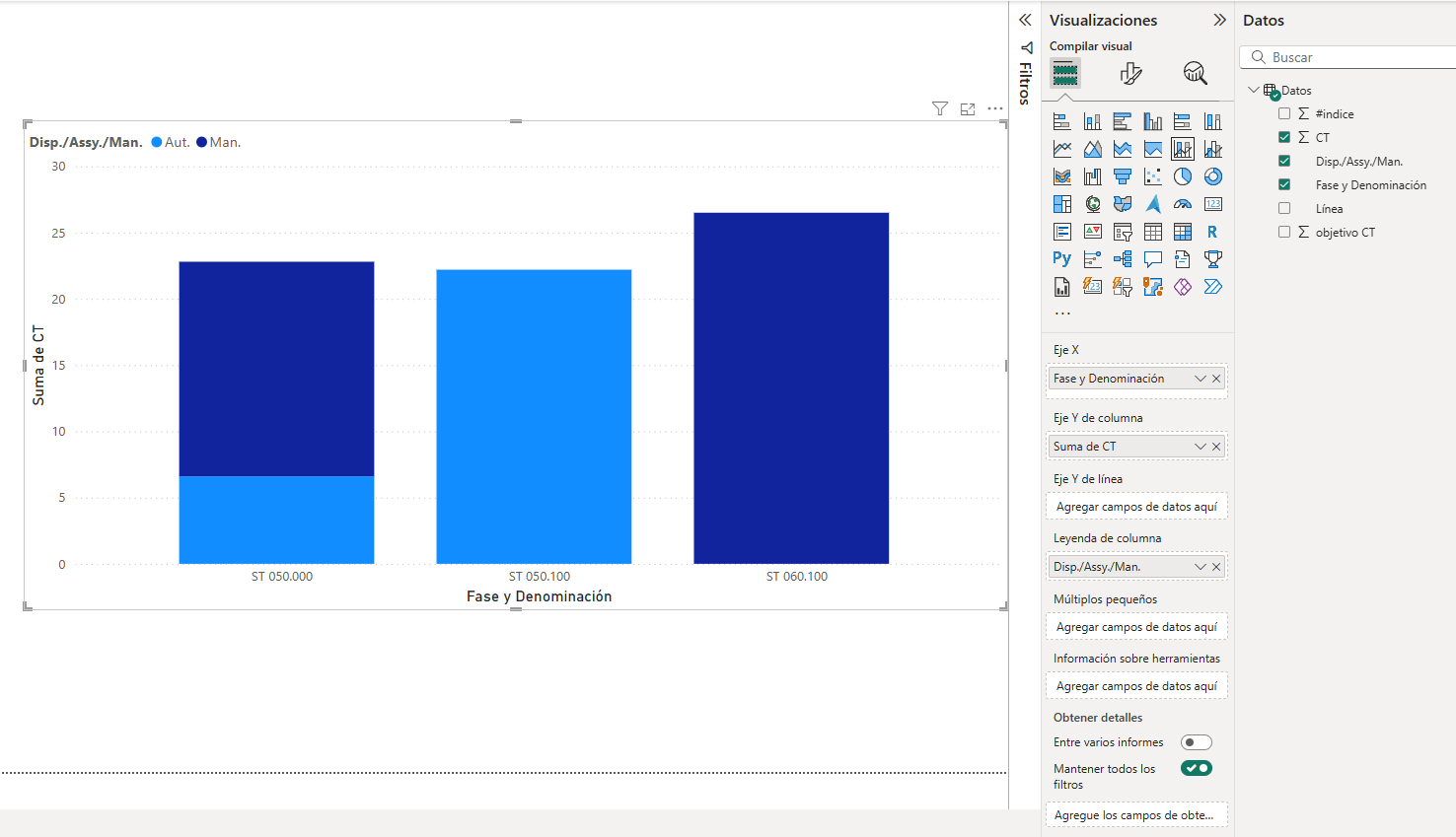Viewport: 1456px width, 837px height.
Task: Select the donut chart visual
Action: [1213, 176]
